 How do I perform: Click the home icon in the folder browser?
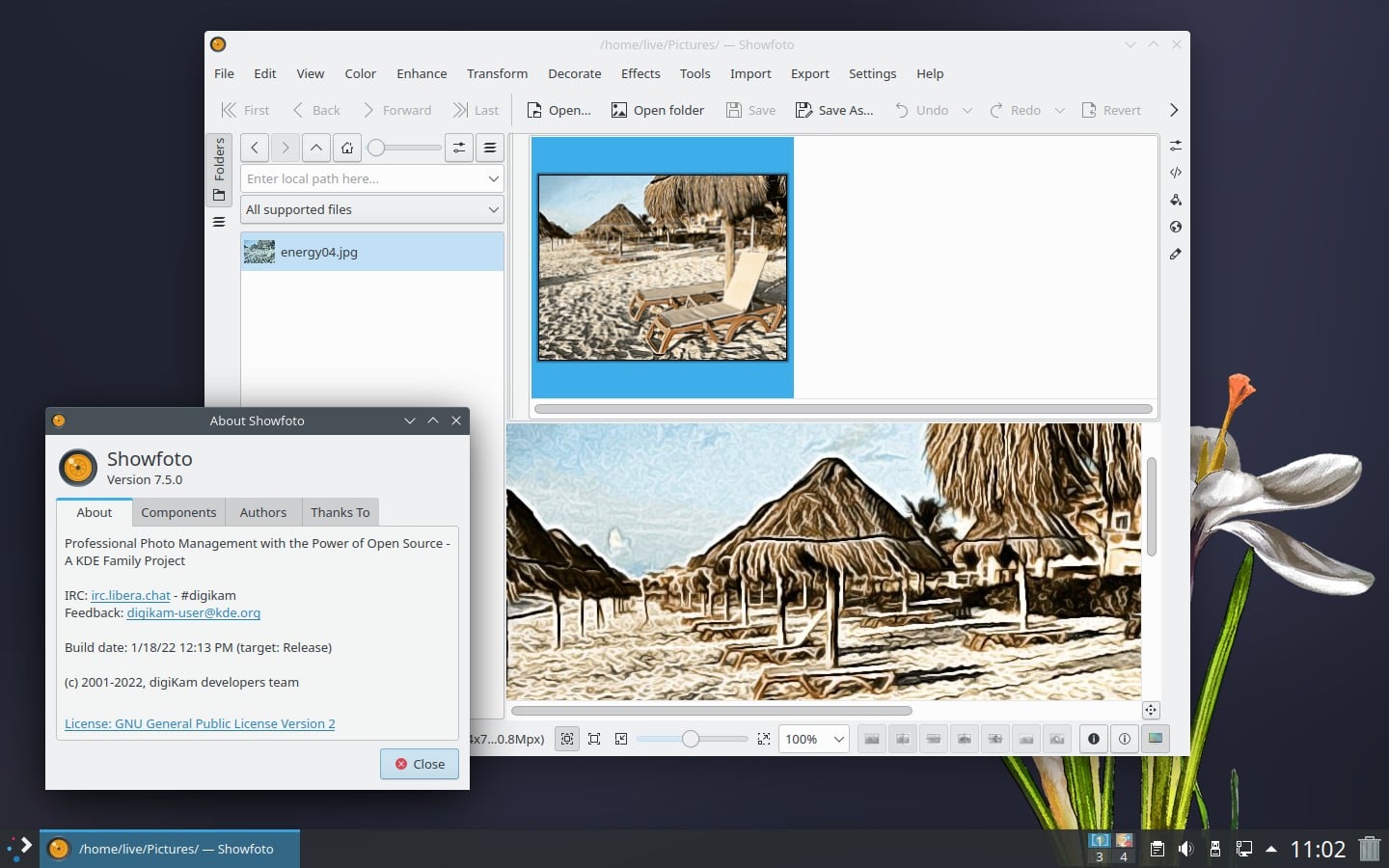[x=347, y=148]
